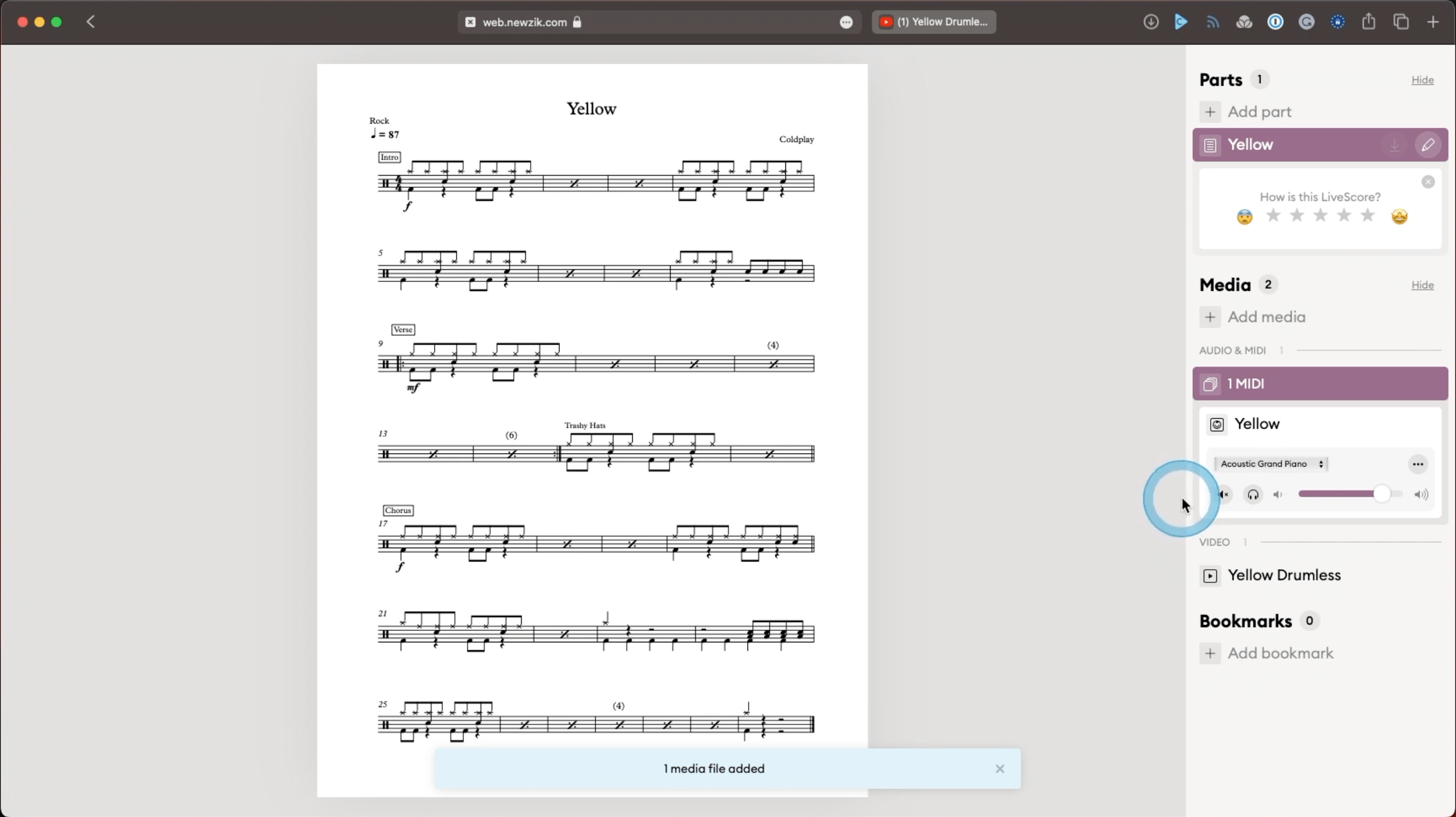Go back with the navigation arrow
Image resolution: width=1456 pixels, height=817 pixels.
coord(91,22)
